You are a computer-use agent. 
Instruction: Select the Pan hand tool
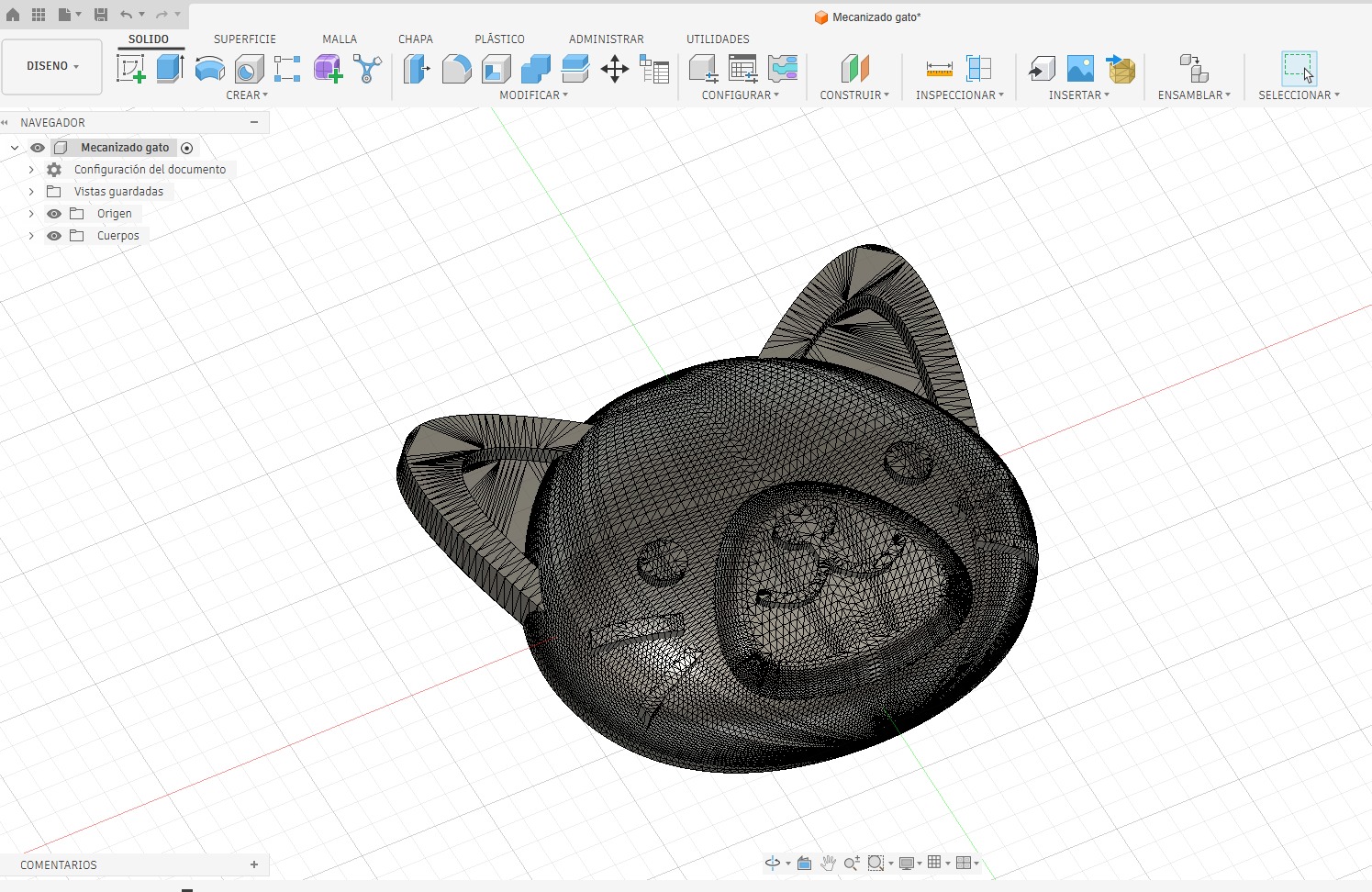828,863
